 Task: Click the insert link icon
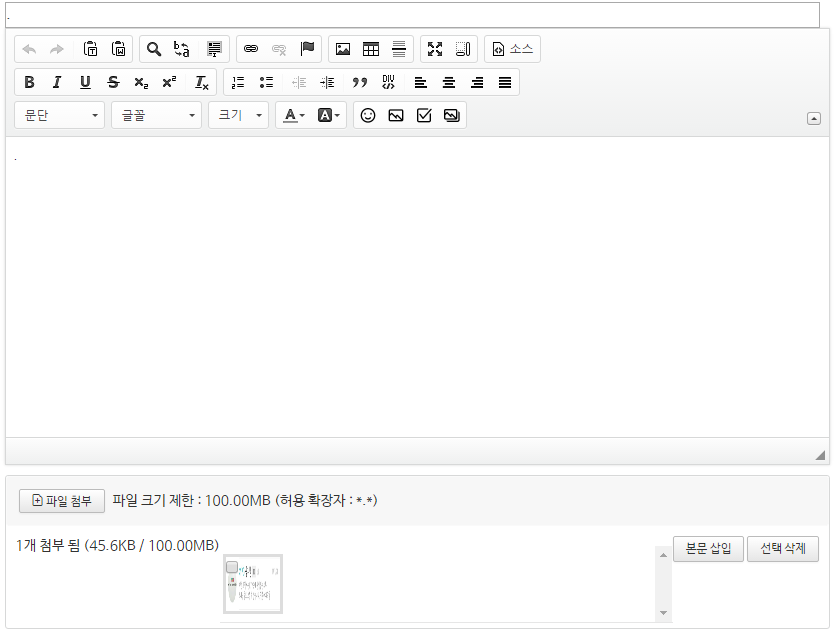point(251,49)
